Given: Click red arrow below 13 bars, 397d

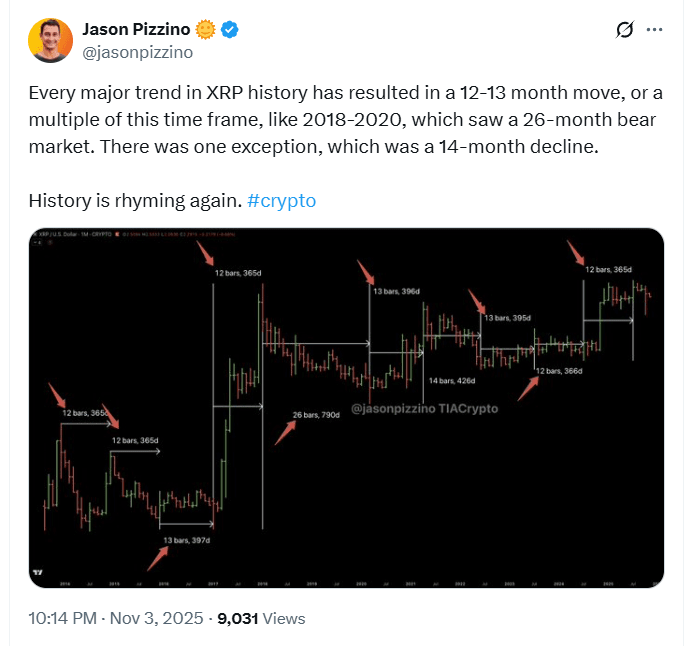Looking at the screenshot, I should 157,558.
